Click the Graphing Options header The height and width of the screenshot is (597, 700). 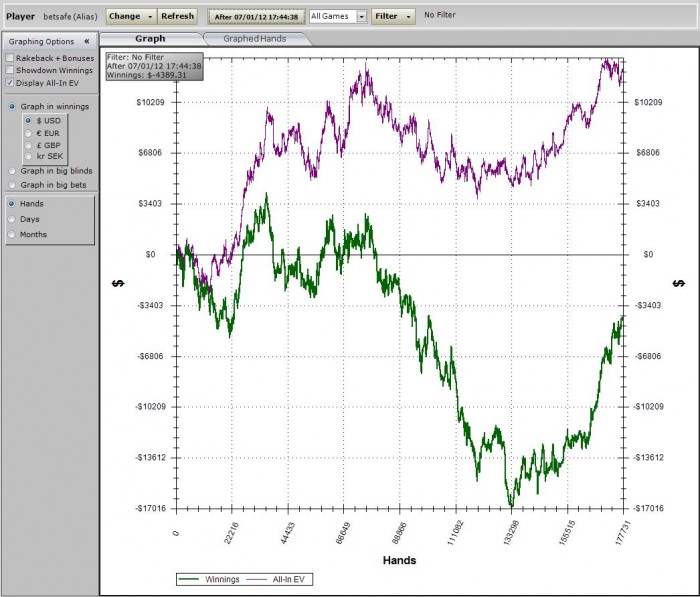[50, 41]
